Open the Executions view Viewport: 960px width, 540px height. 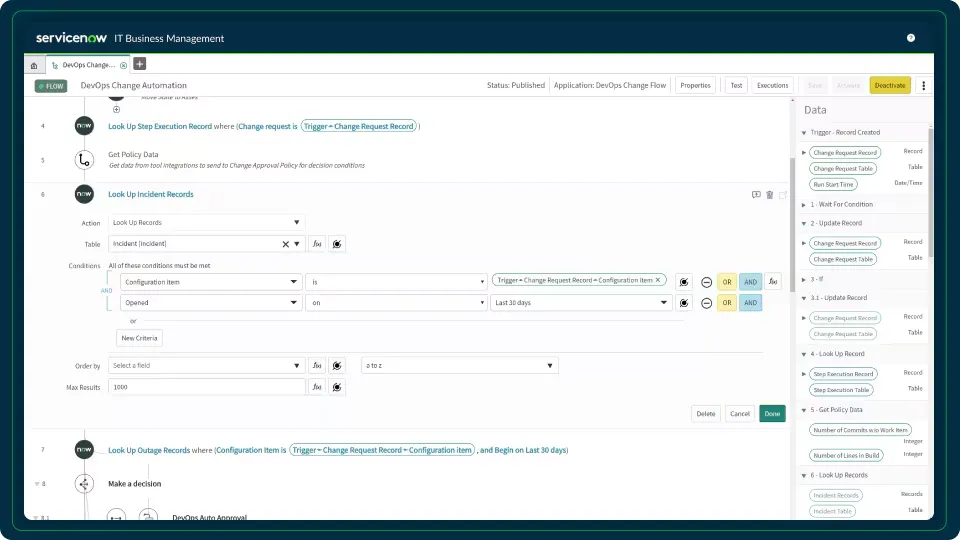(x=772, y=86)
